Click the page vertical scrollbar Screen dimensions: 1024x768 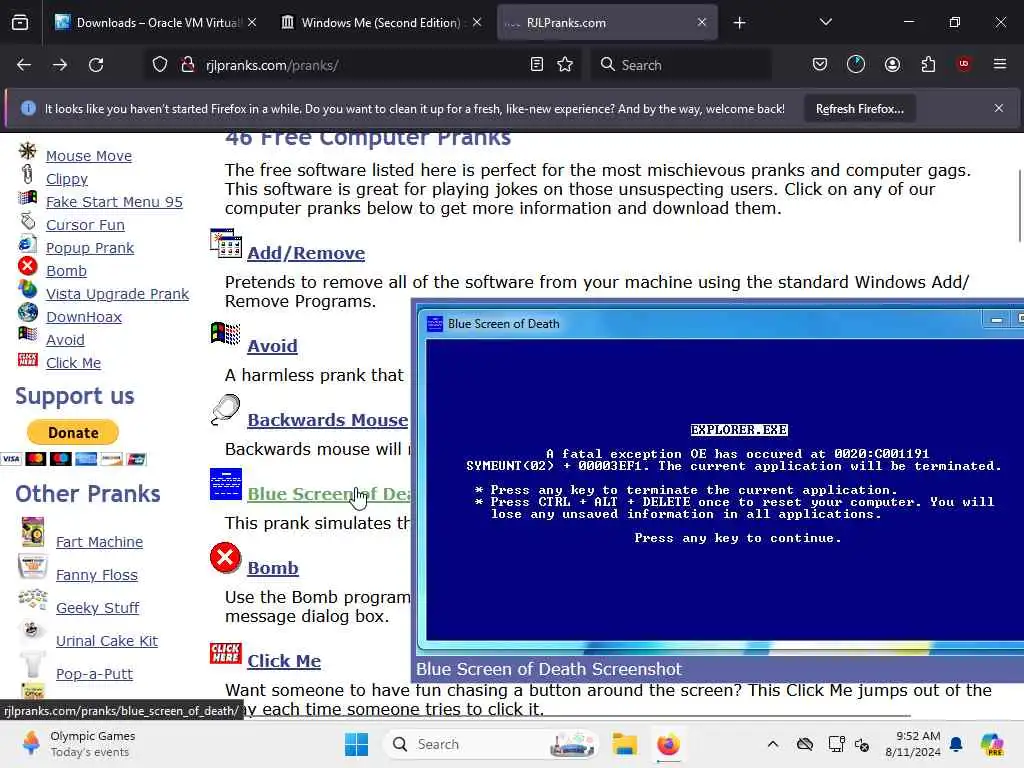pos(1019,206)
